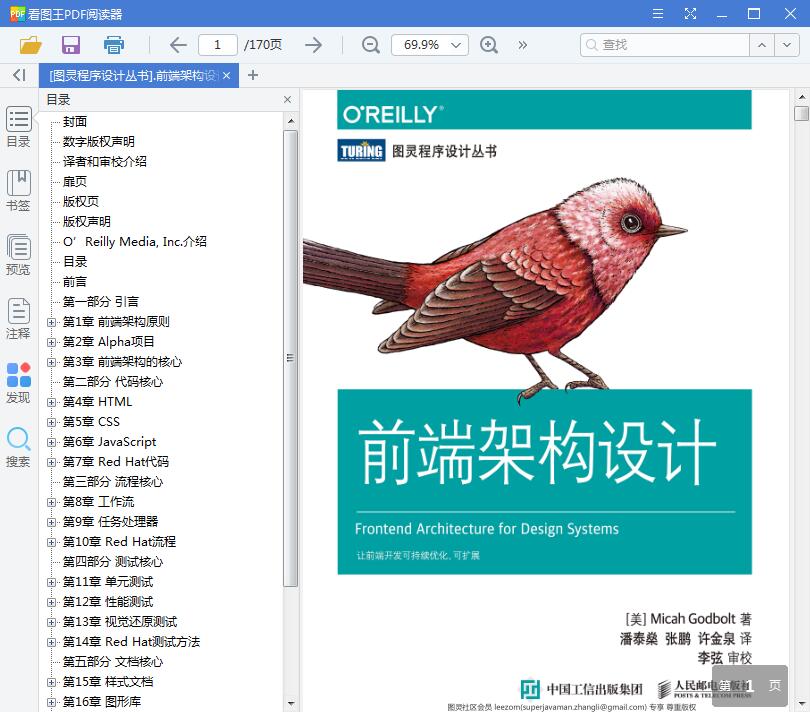Toggle fullscreen mode icon in title bar
Image resolution: width=810 pixels, height=712 pixels.
click(690, 13)
